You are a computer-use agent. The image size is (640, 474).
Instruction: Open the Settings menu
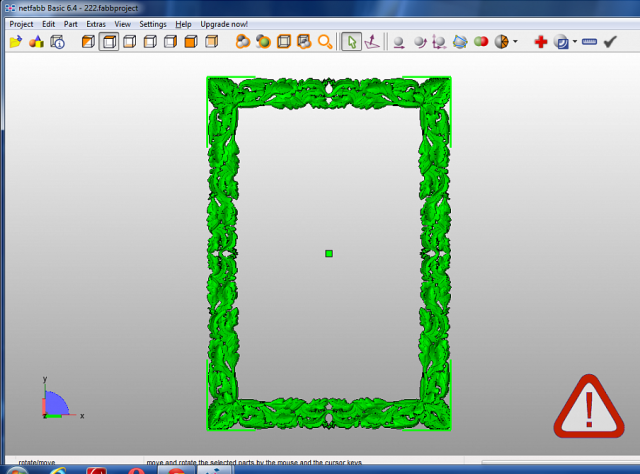pos(153,23)
